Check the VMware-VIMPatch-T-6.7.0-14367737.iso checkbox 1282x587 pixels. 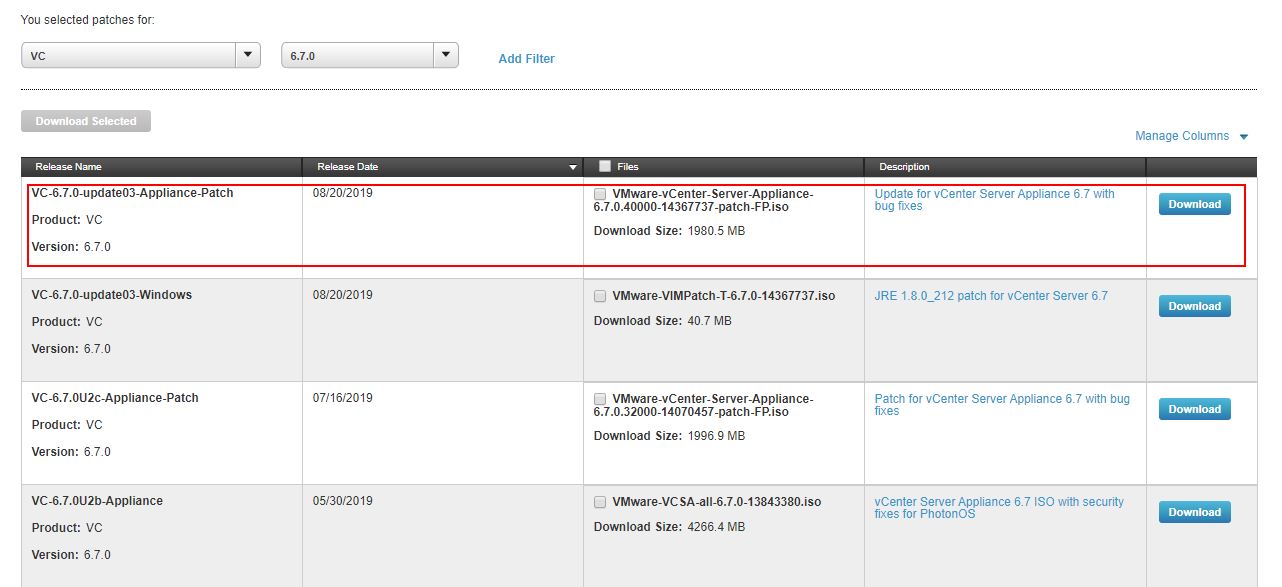pyautogui.click(x=600, y=296)
